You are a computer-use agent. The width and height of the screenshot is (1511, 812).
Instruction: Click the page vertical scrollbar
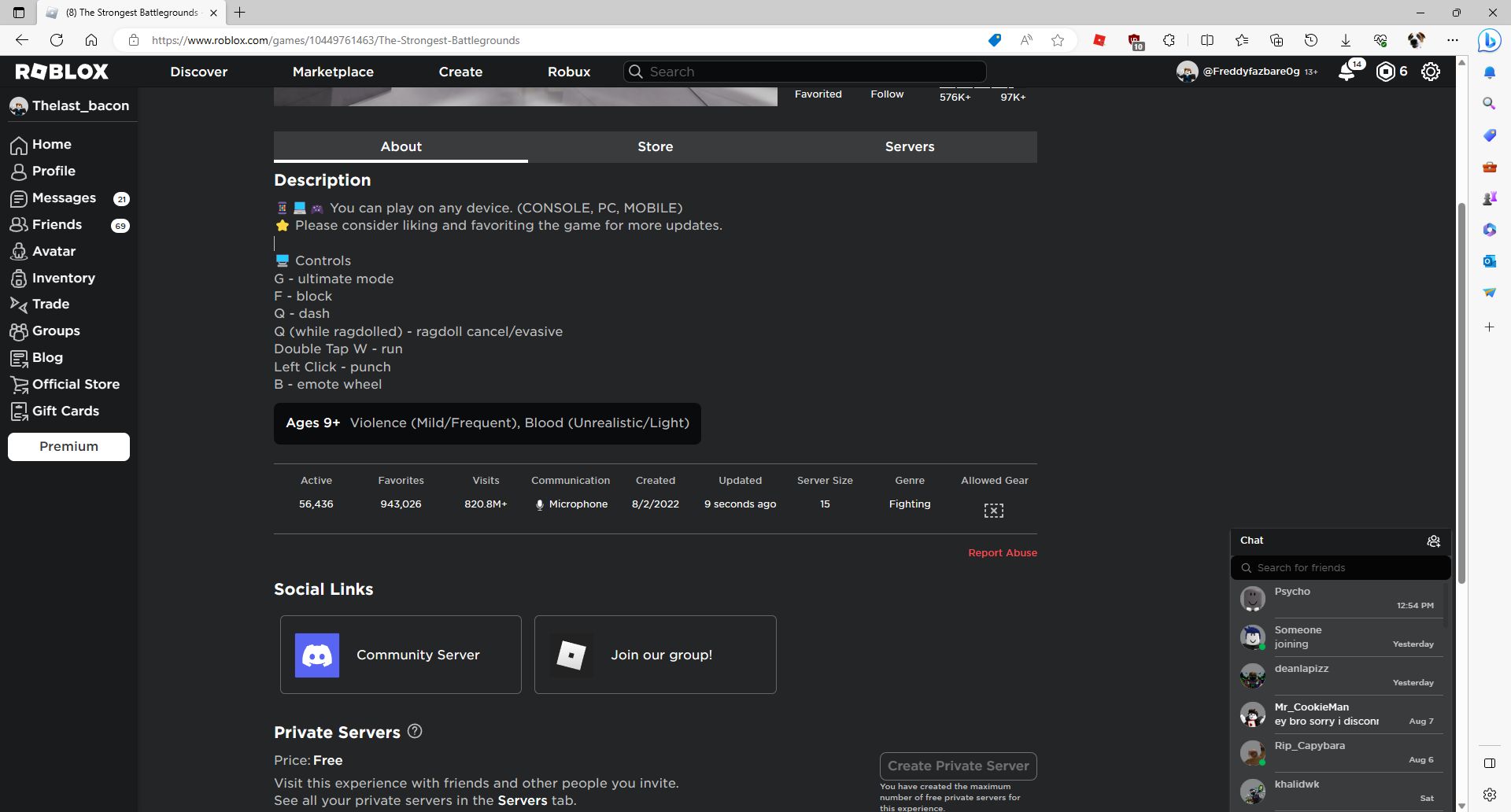[x=1461, y=393]
